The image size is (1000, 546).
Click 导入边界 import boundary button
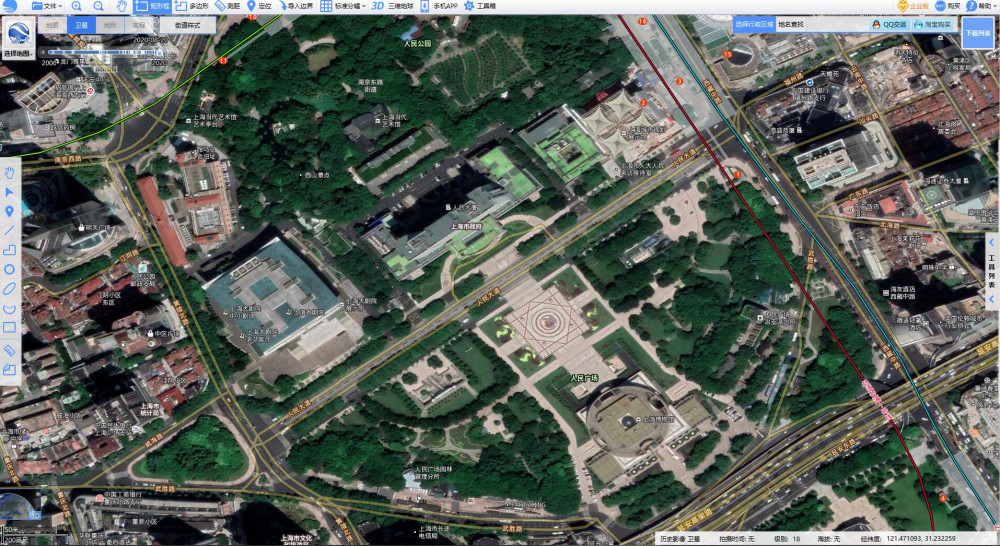[x=295, y=6]
